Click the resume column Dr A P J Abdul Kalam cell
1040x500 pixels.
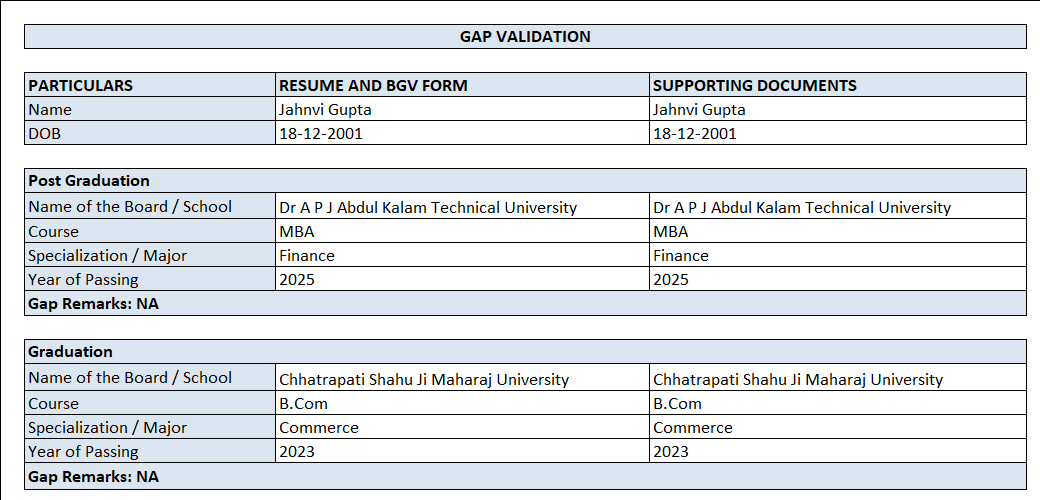click(x=462, y=207)
